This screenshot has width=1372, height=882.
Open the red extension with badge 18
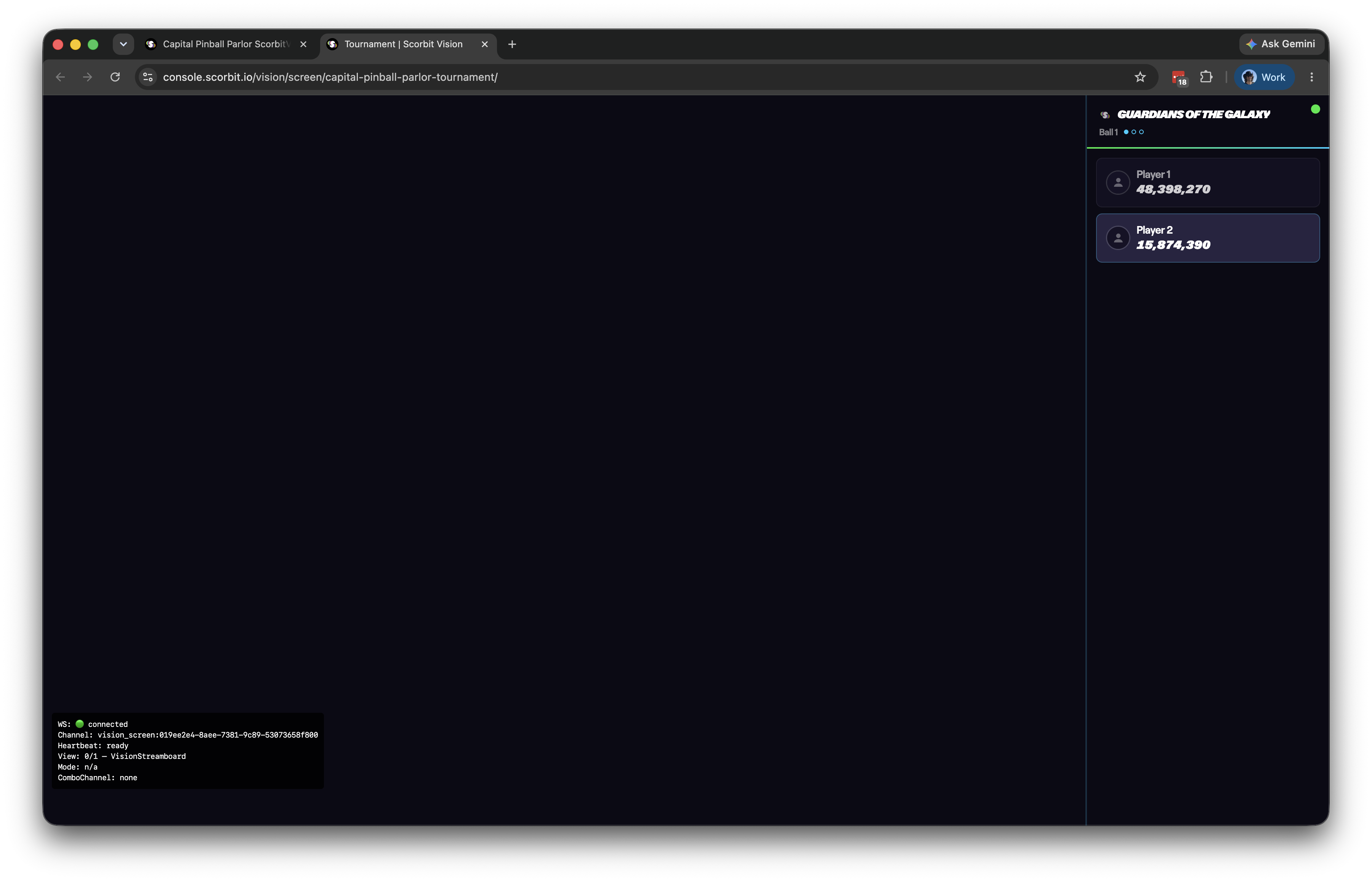click(x=1179, y=77)
